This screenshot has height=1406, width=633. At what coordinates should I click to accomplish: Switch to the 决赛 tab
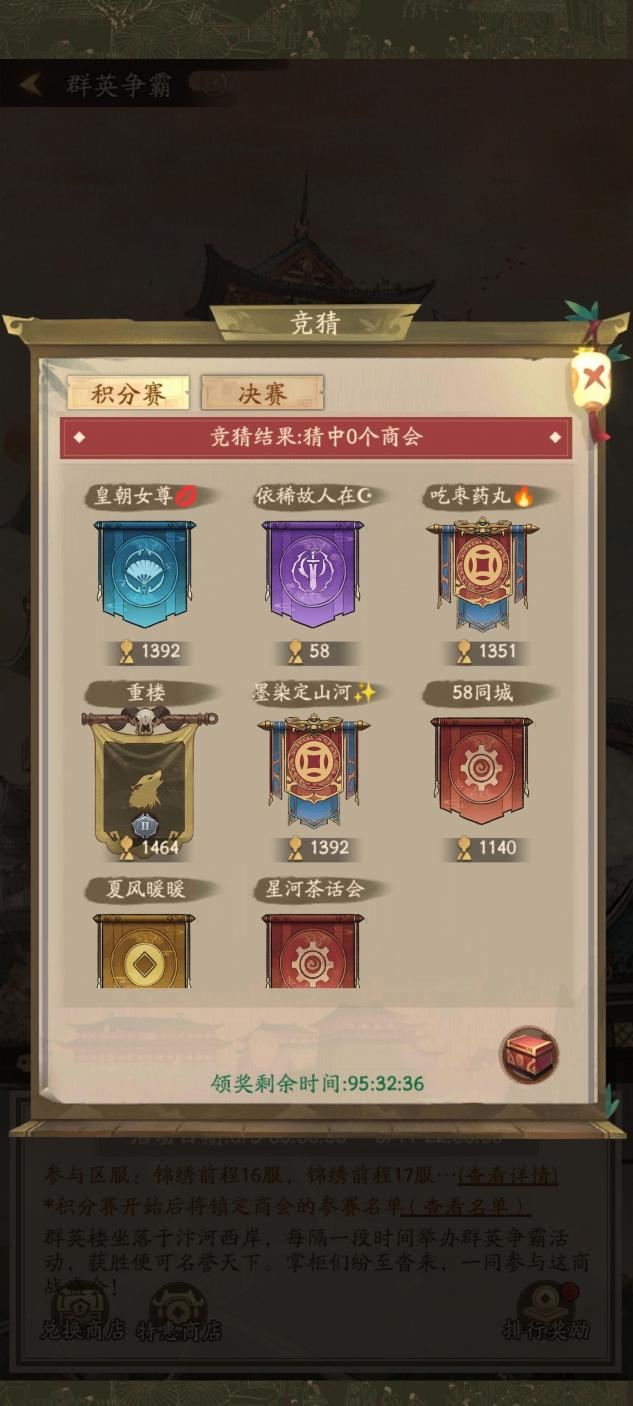coord(262,394)
